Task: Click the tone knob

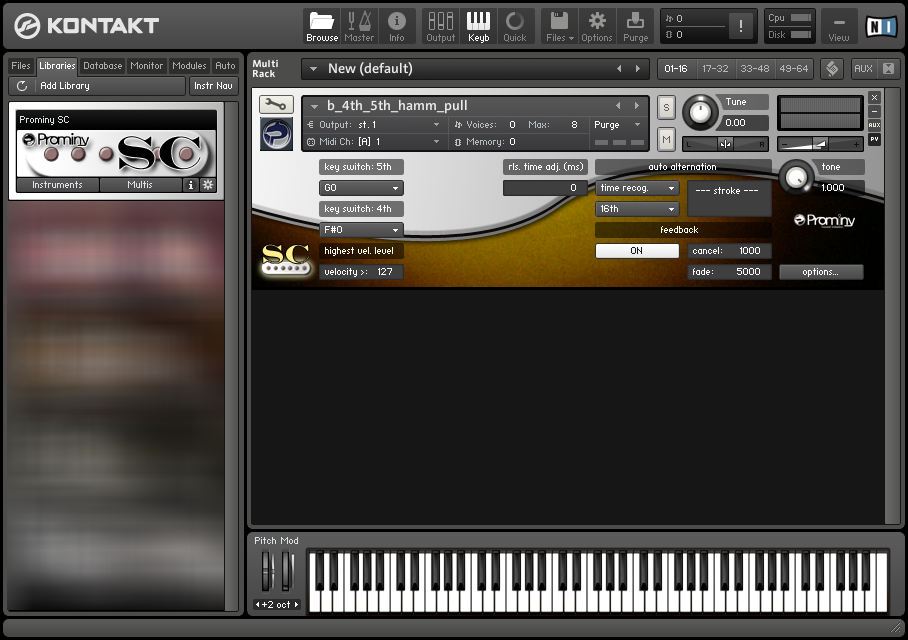Action: pos(796,177)
